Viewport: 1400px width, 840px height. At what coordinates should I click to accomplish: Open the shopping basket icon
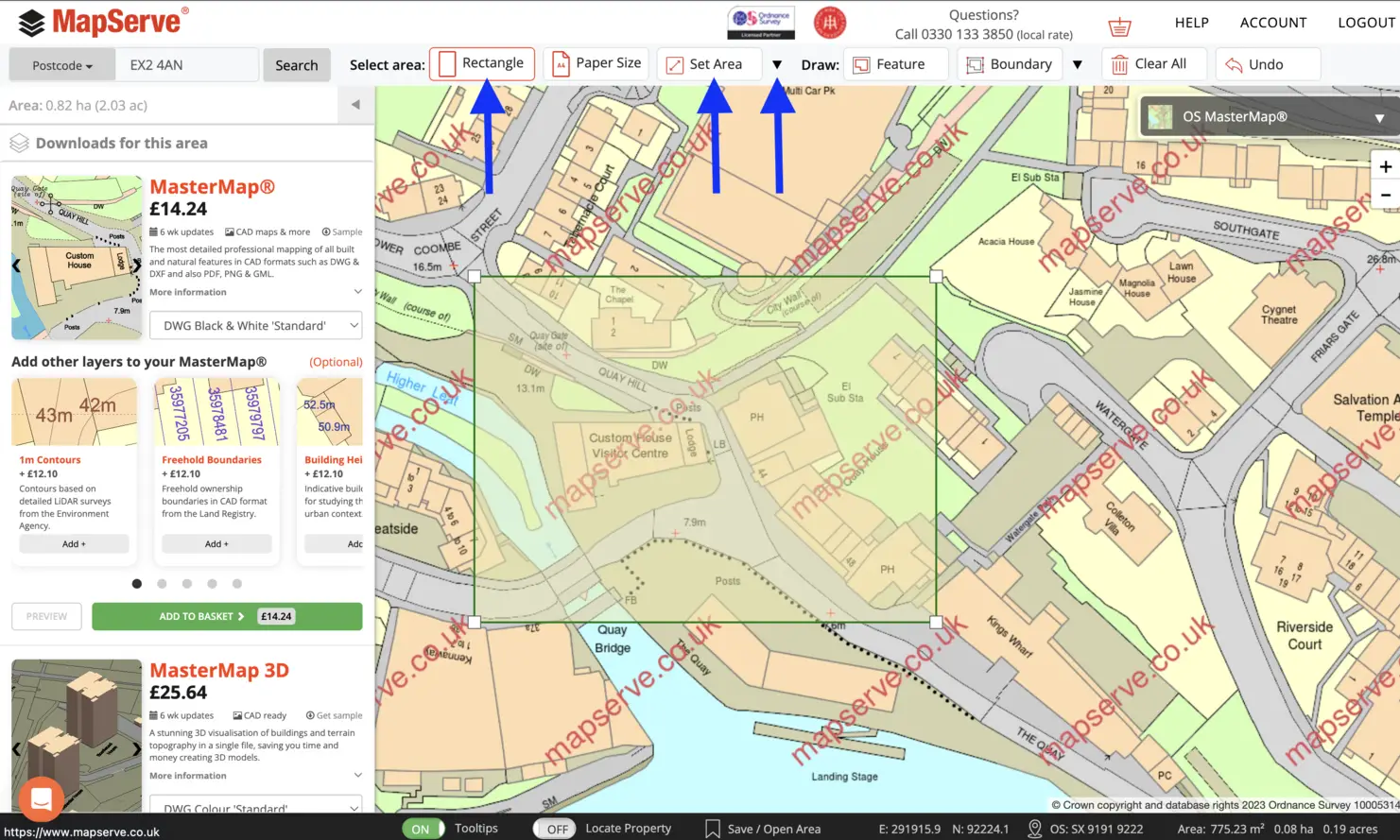click(x=1119, y=26)
